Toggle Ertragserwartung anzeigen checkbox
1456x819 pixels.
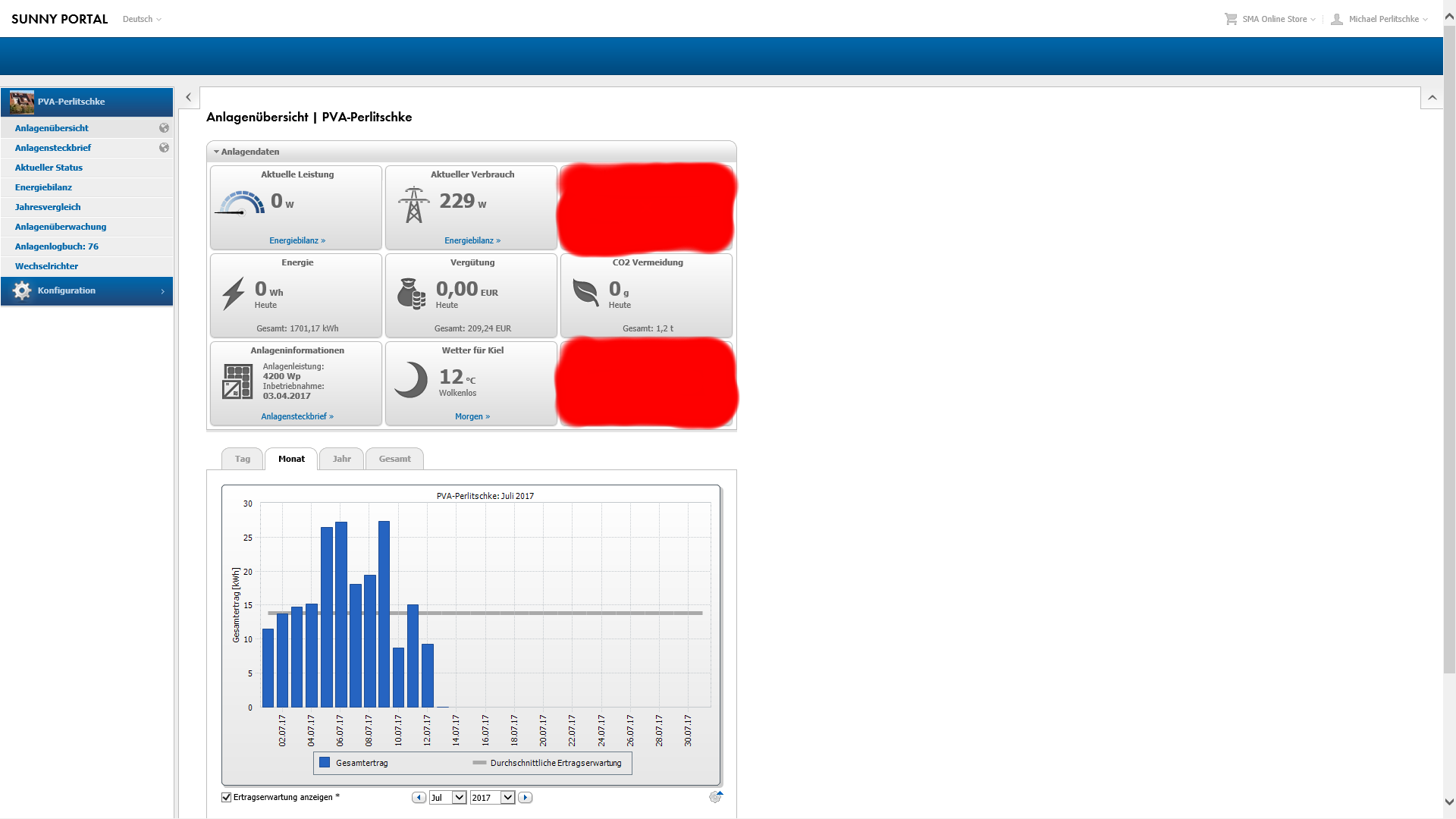226,797
